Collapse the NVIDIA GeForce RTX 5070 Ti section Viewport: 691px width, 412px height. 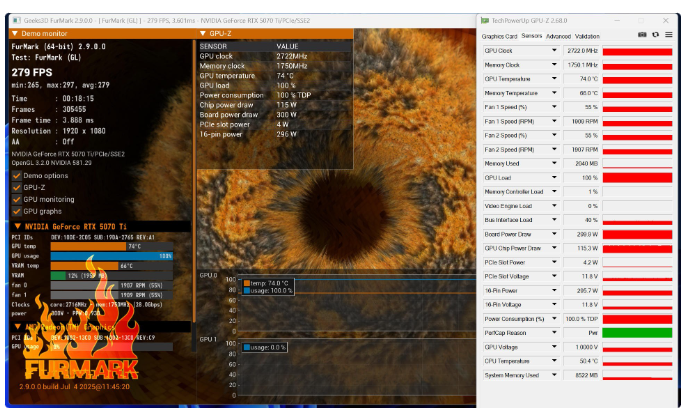pos(18,226)
